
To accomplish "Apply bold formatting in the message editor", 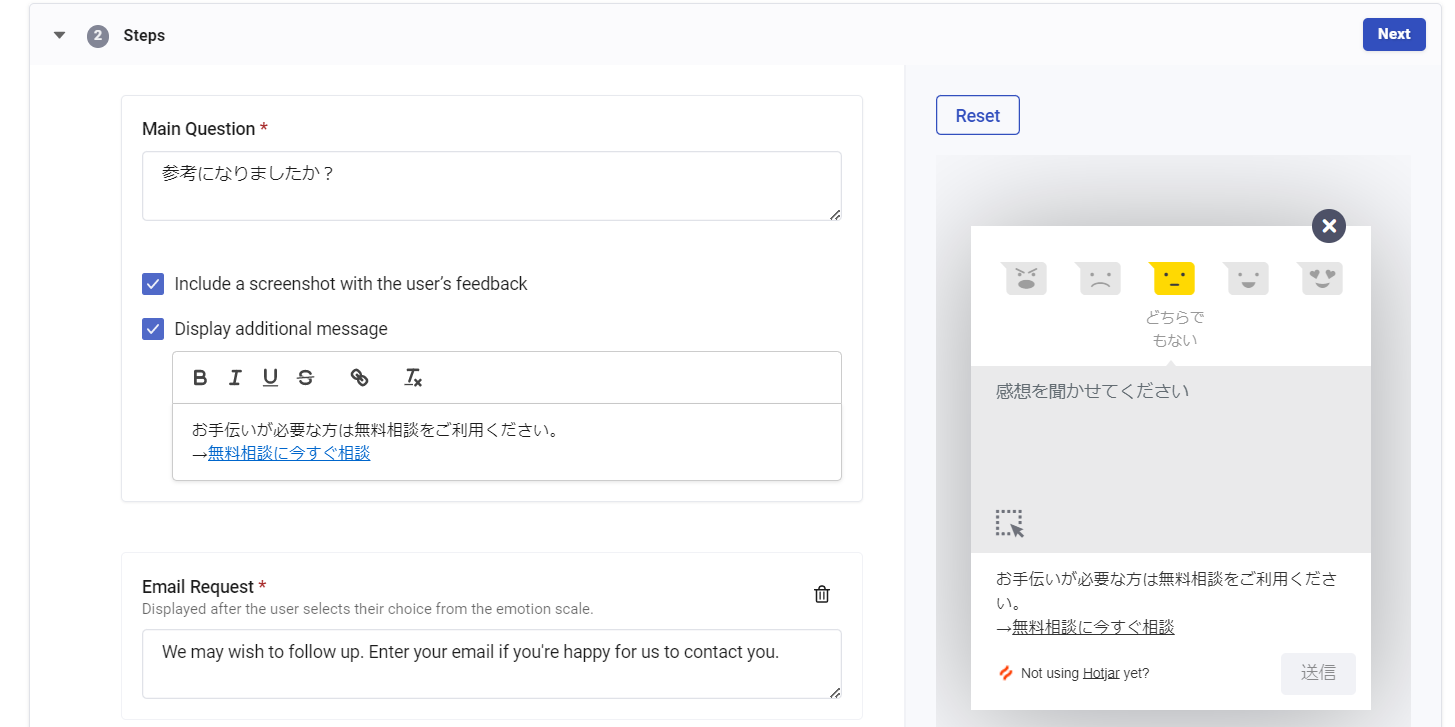I will pos(199,377).
